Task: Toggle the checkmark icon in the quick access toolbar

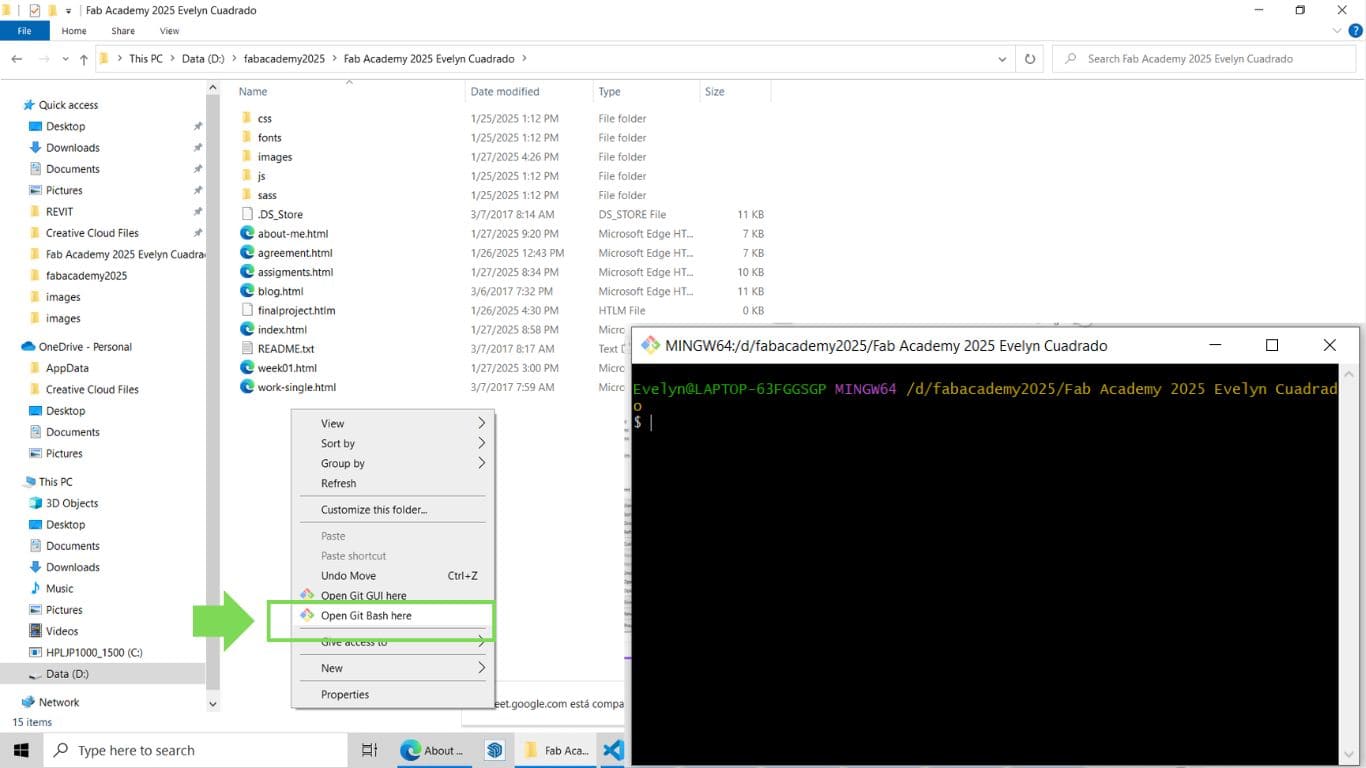Action: point(35,10)
